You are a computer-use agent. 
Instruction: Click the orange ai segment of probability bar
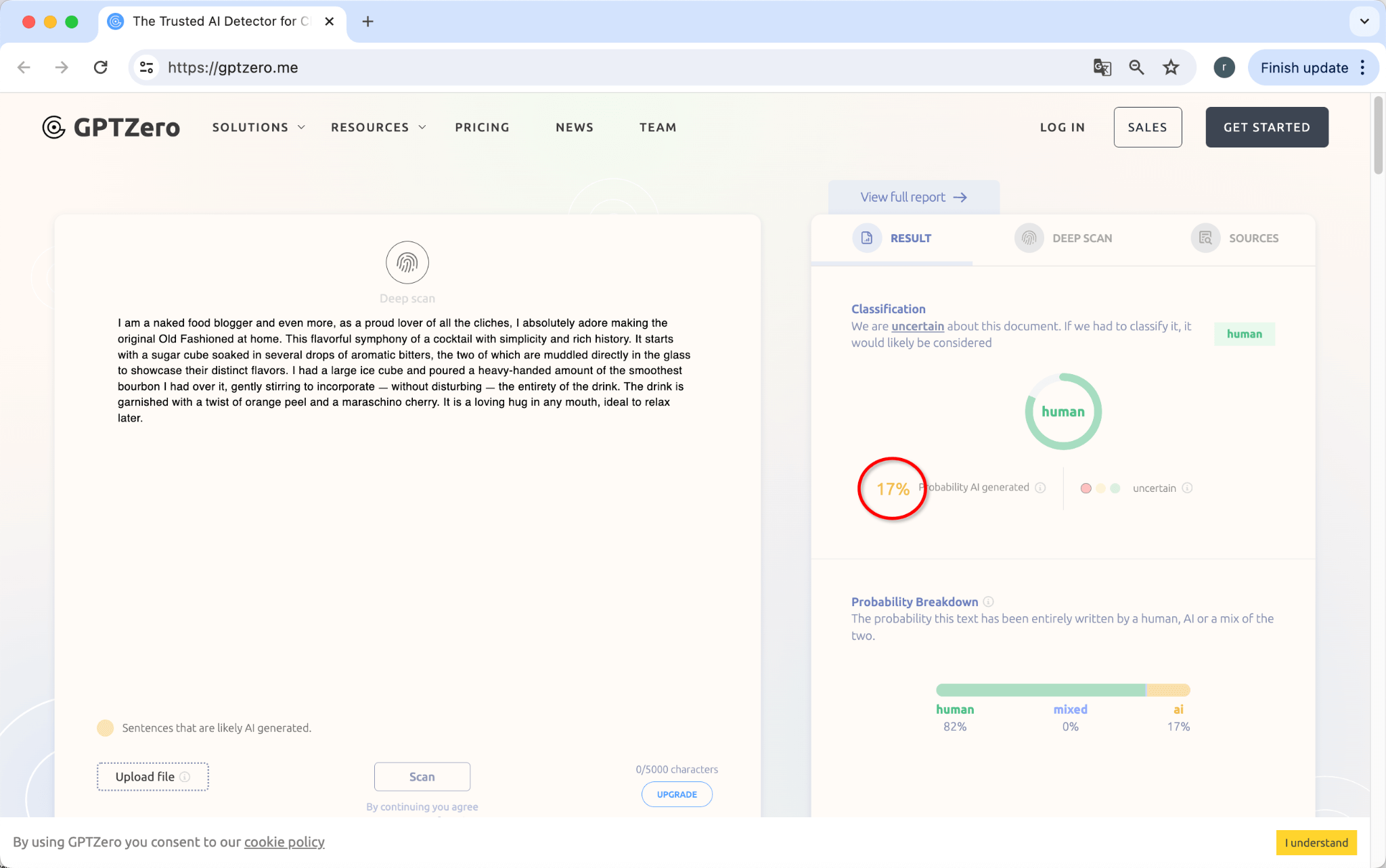[1168, 690]
